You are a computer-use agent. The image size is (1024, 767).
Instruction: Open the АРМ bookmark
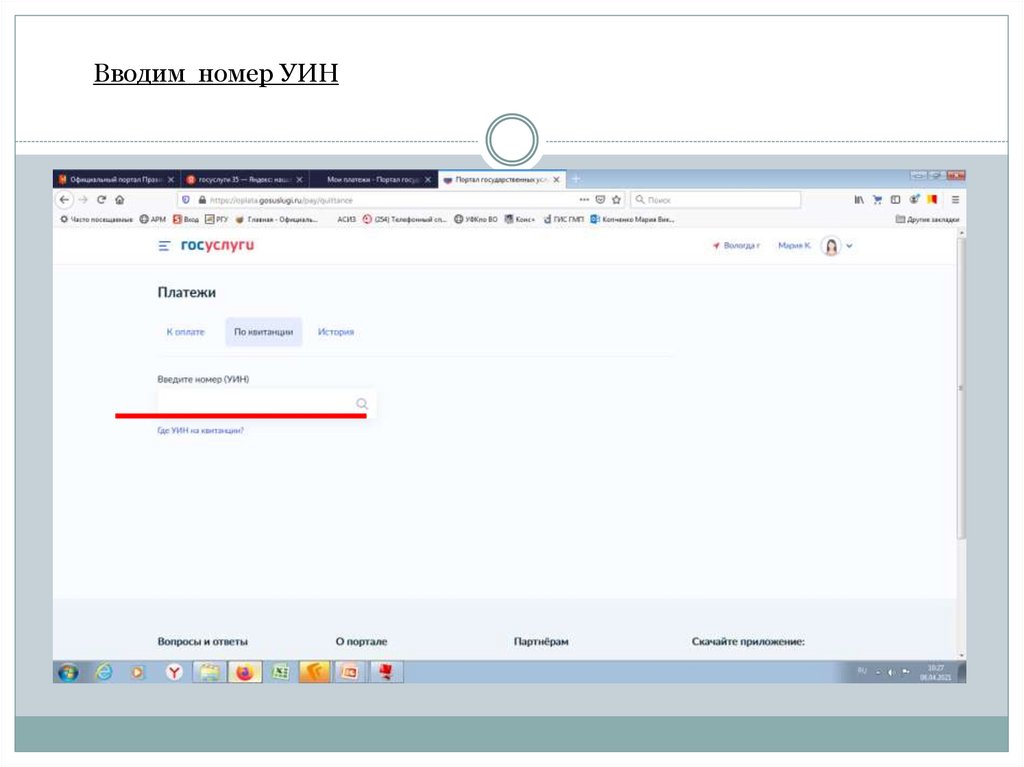tap(153, 220)
